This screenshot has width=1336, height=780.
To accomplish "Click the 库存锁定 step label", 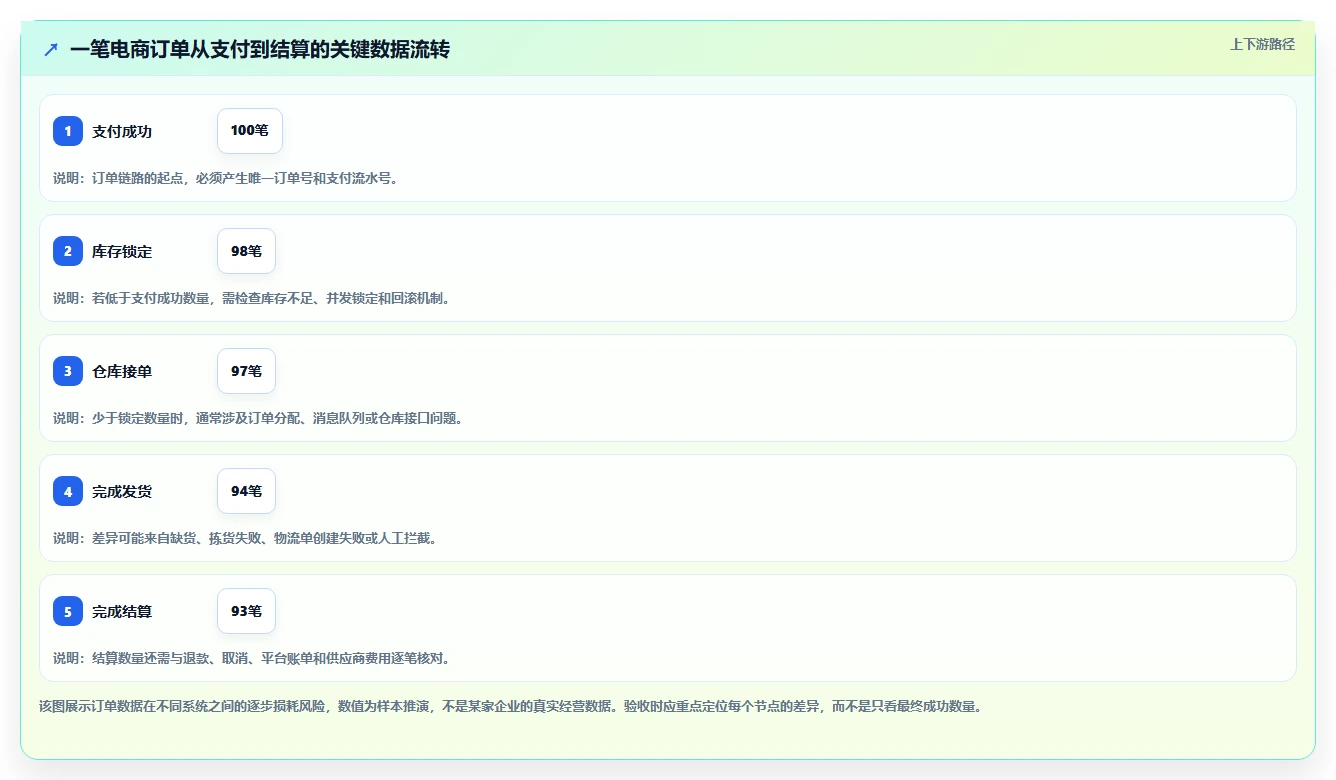I will tap(122, 251).
